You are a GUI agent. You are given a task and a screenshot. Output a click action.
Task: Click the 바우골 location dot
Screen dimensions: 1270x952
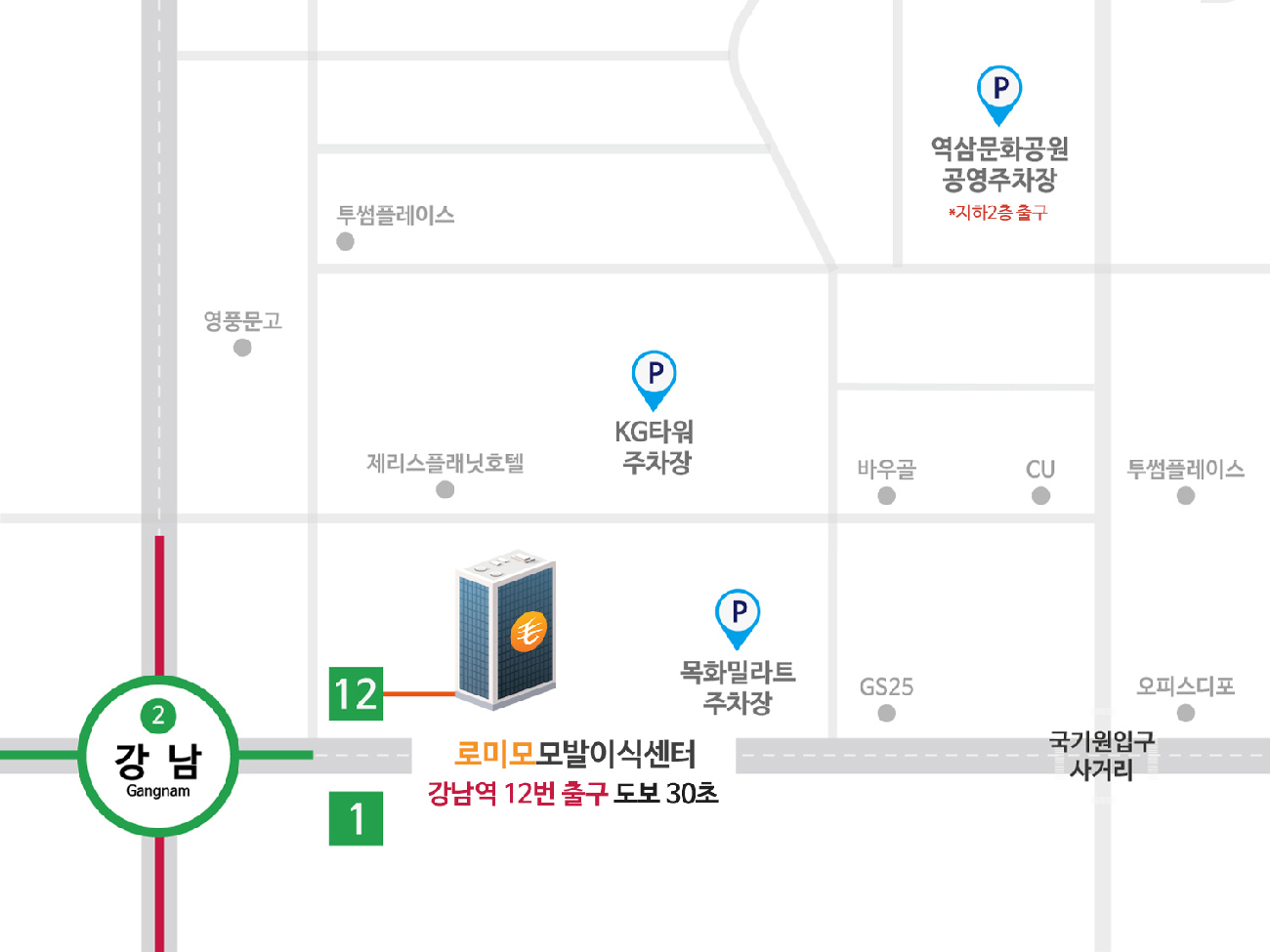point(887,495)
